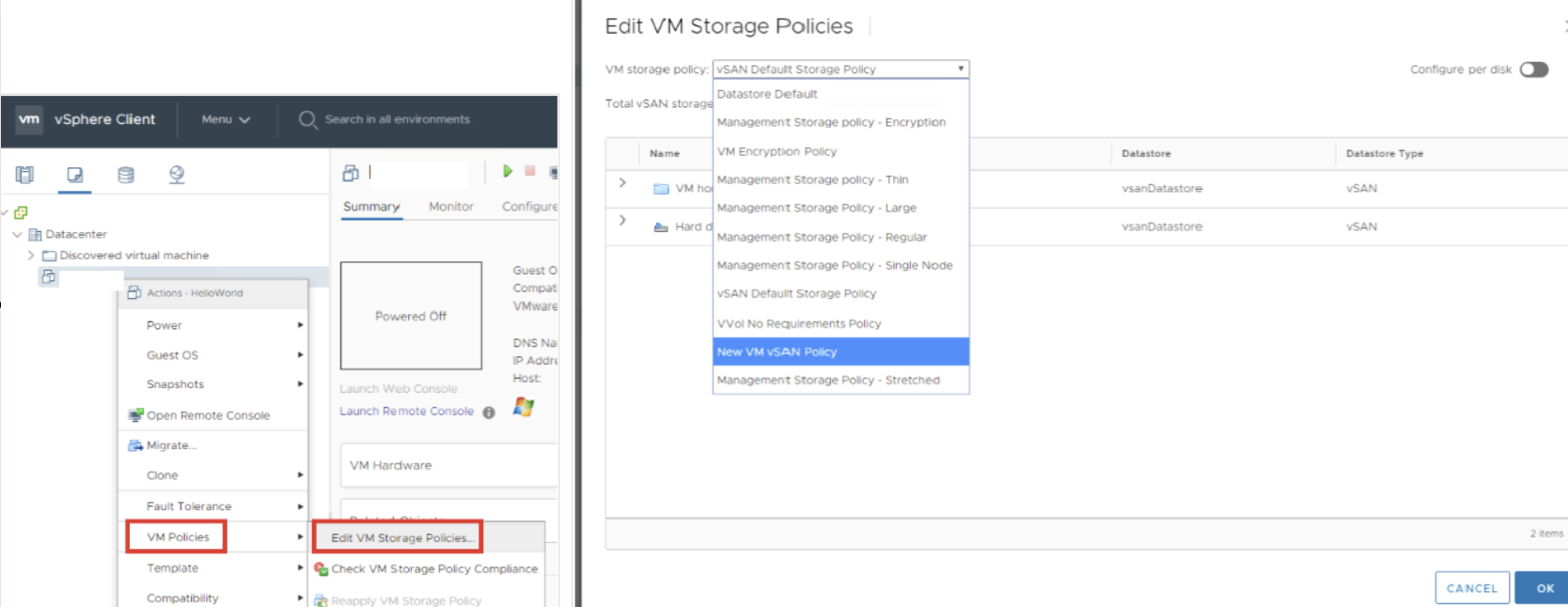Click Migrate in the context menu
The height and width of the screenshot is (607, 1568).
(171, 445)
